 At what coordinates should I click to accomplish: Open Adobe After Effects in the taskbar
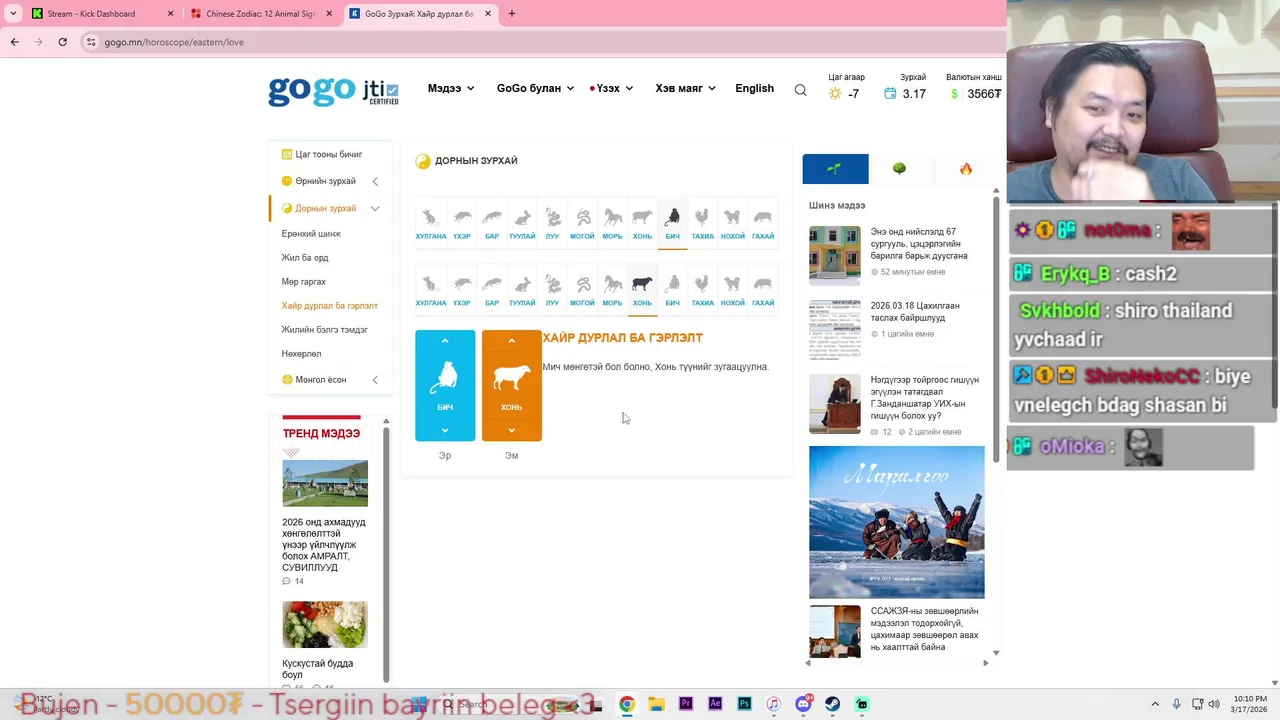pyautogui.click(x=715, y=704)
